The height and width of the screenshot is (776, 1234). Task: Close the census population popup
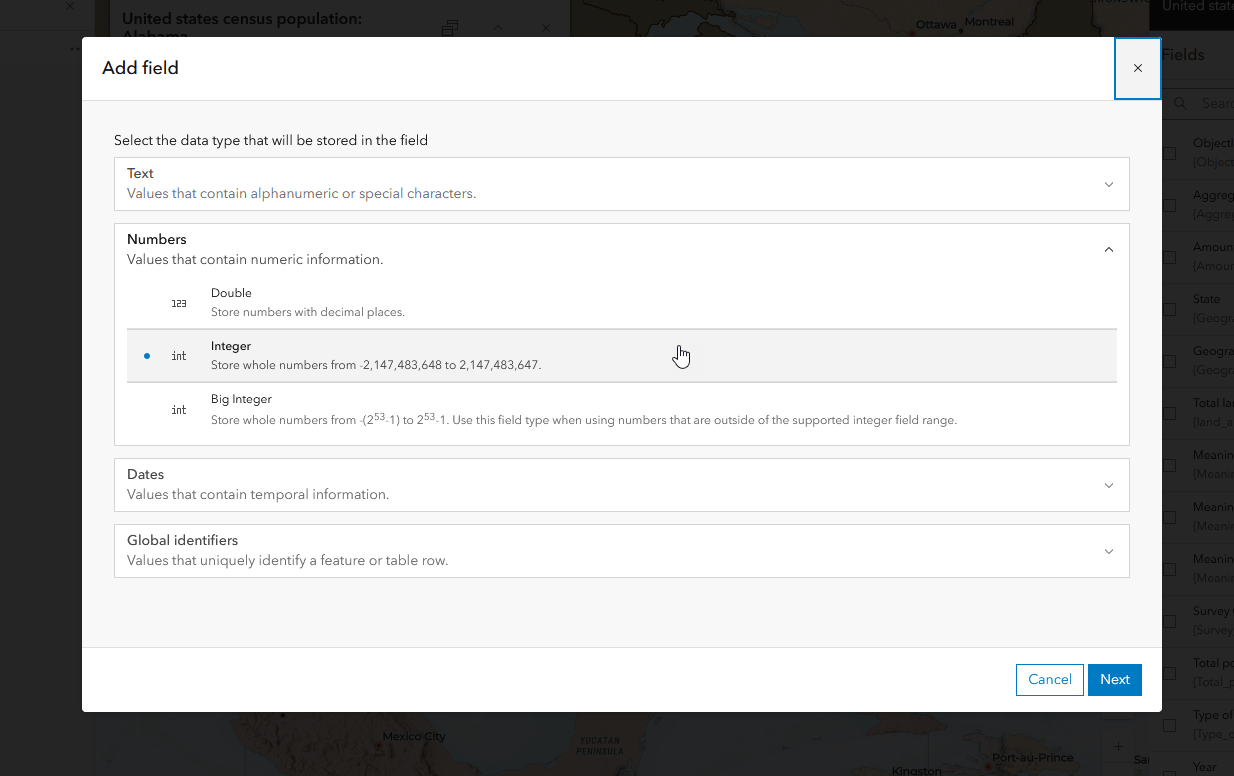(546, 29)
